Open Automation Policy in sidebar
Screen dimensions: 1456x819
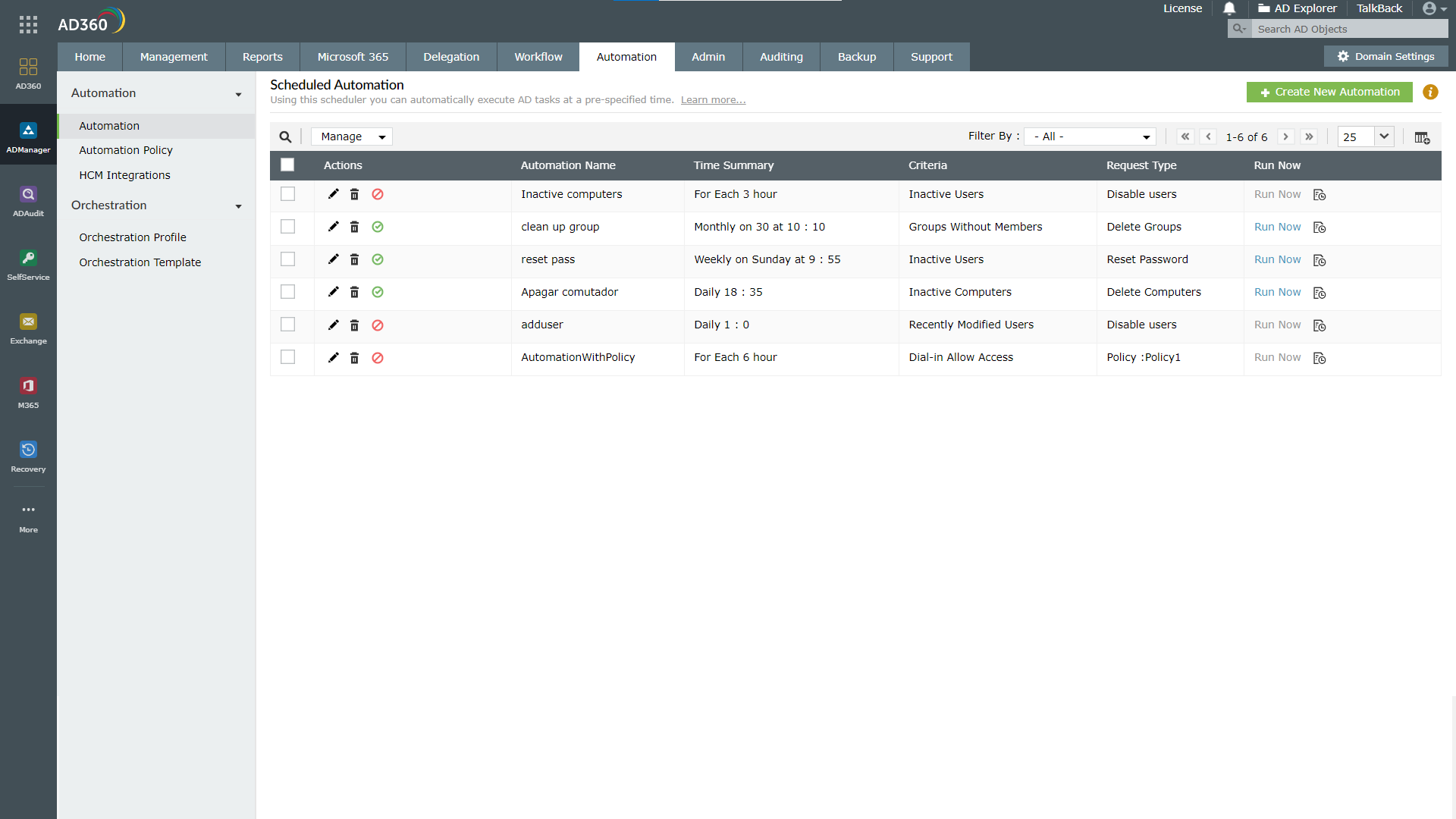[126, 150]
